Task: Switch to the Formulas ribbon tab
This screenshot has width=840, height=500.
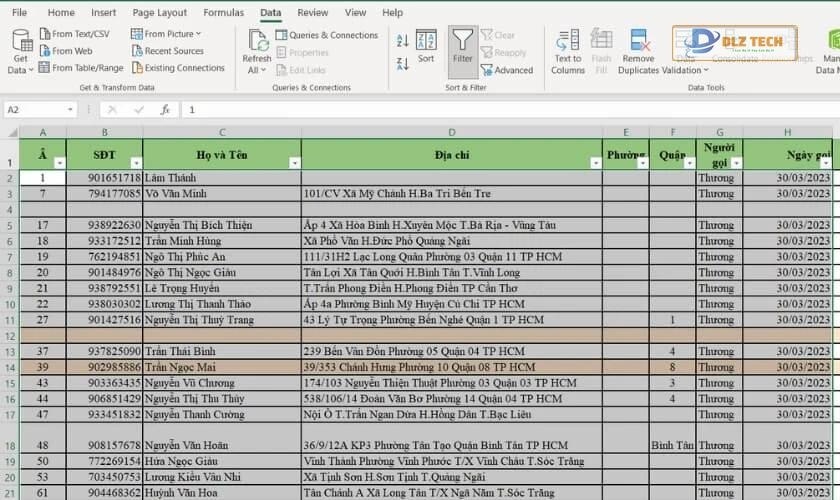Action: [x=223, y=13]
